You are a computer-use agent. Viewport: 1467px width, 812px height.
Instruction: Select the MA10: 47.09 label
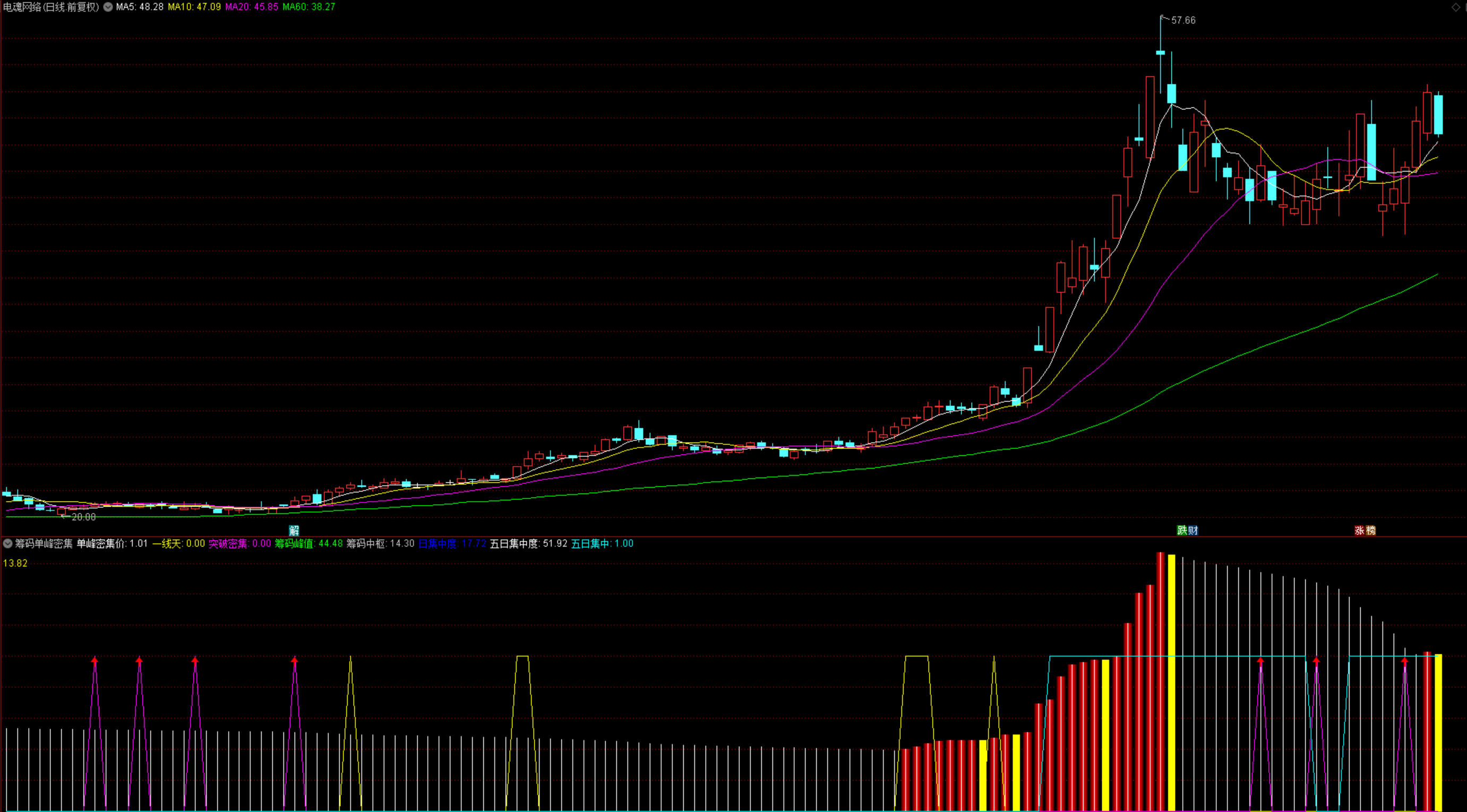pos(194,7)
